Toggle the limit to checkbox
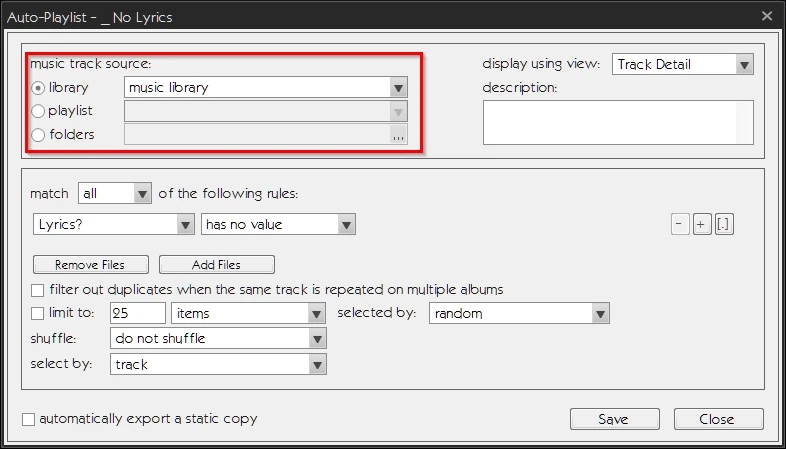Viewport: 786px width, 449px height. coord(38,314)
